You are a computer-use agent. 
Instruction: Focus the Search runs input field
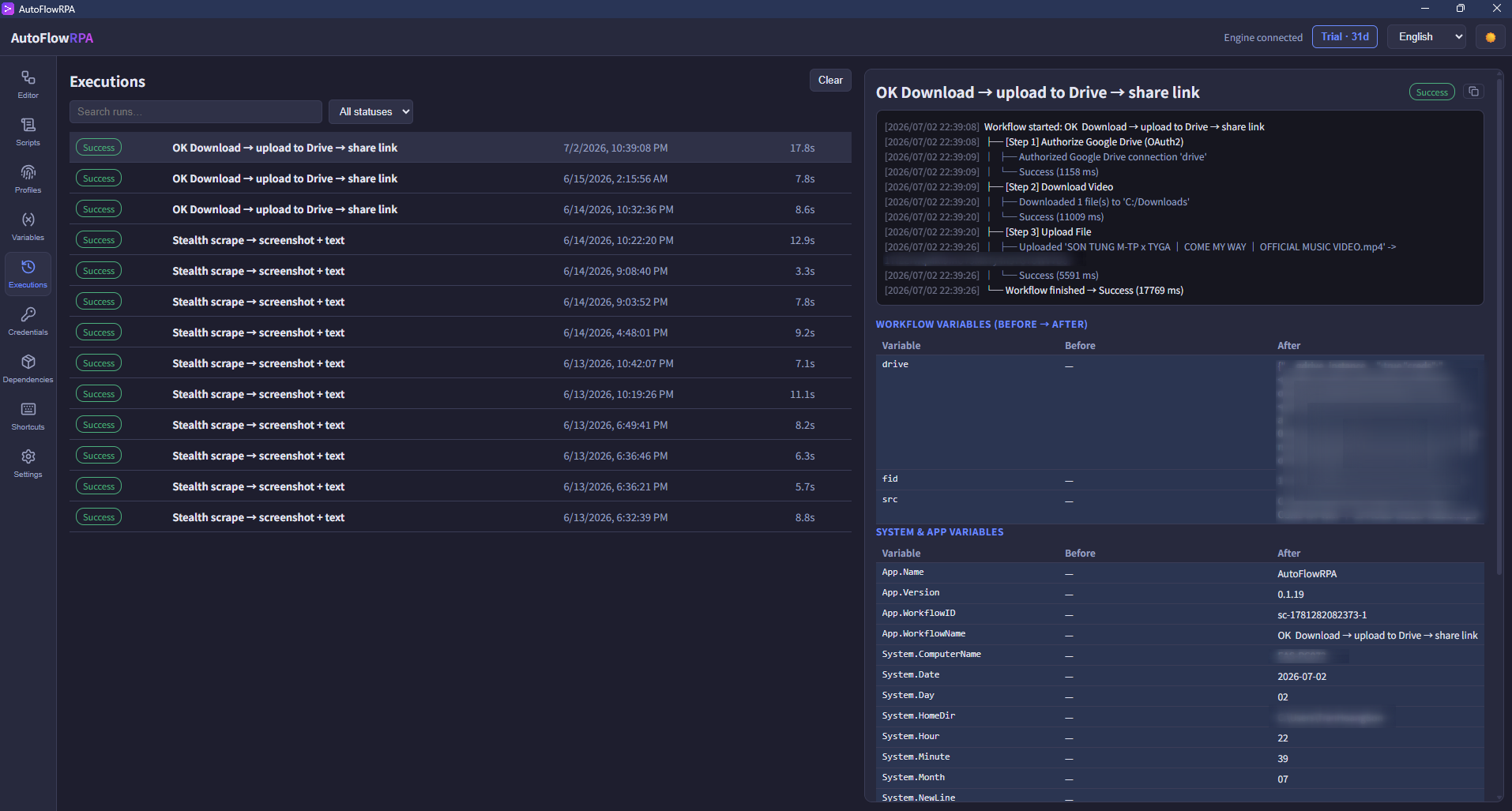[196, 111]
